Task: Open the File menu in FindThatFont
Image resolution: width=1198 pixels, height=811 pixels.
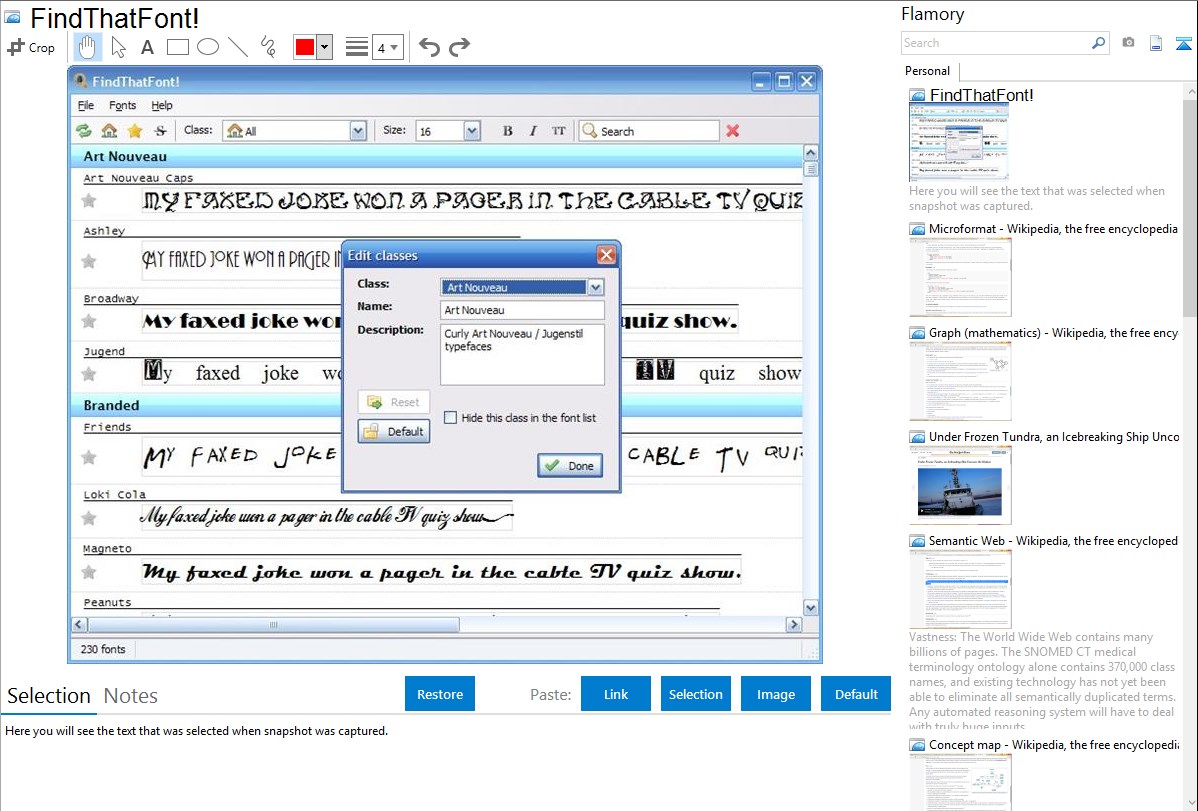Action: [86, 105]
